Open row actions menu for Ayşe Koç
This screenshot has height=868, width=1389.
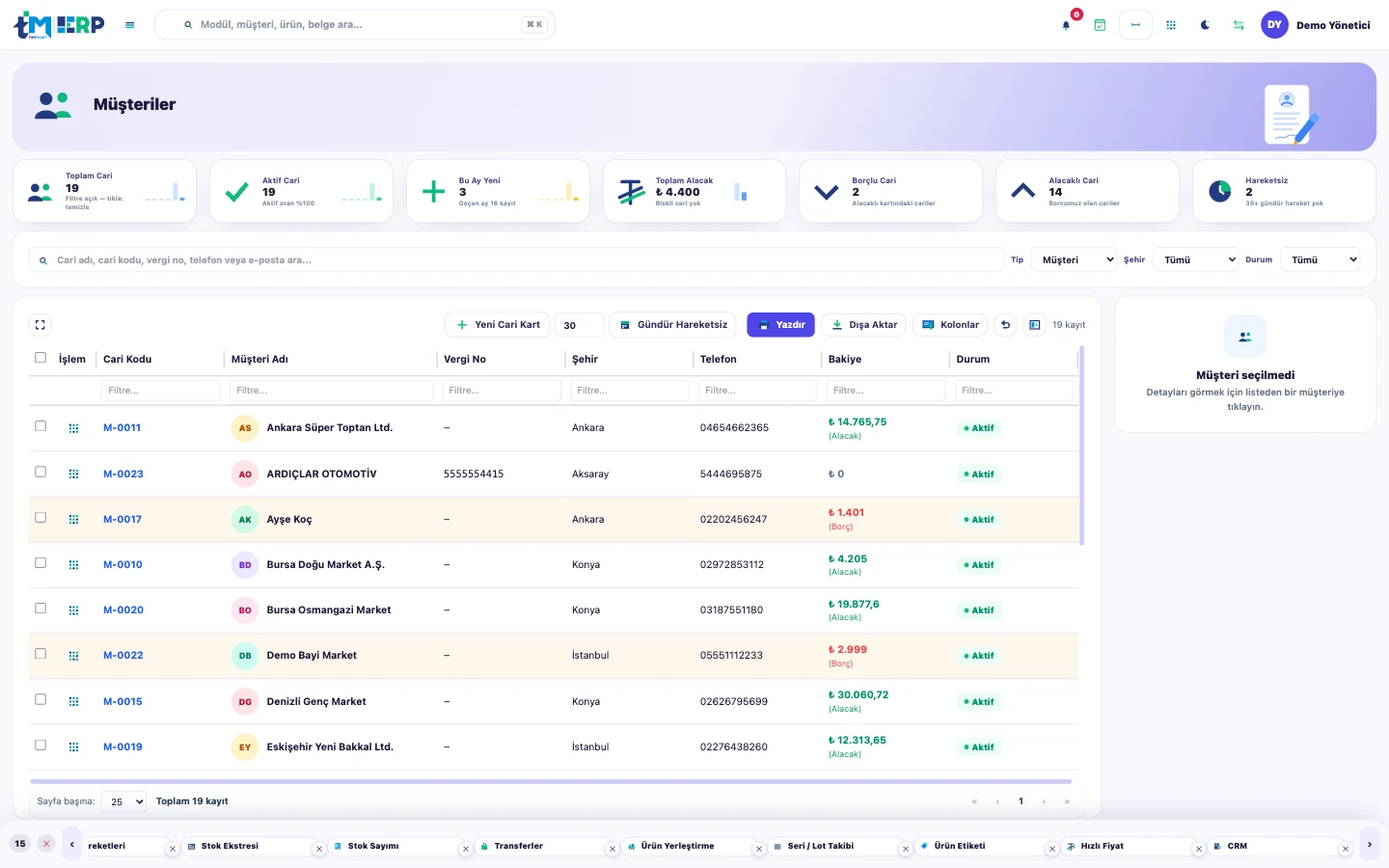tap(73, 520)
